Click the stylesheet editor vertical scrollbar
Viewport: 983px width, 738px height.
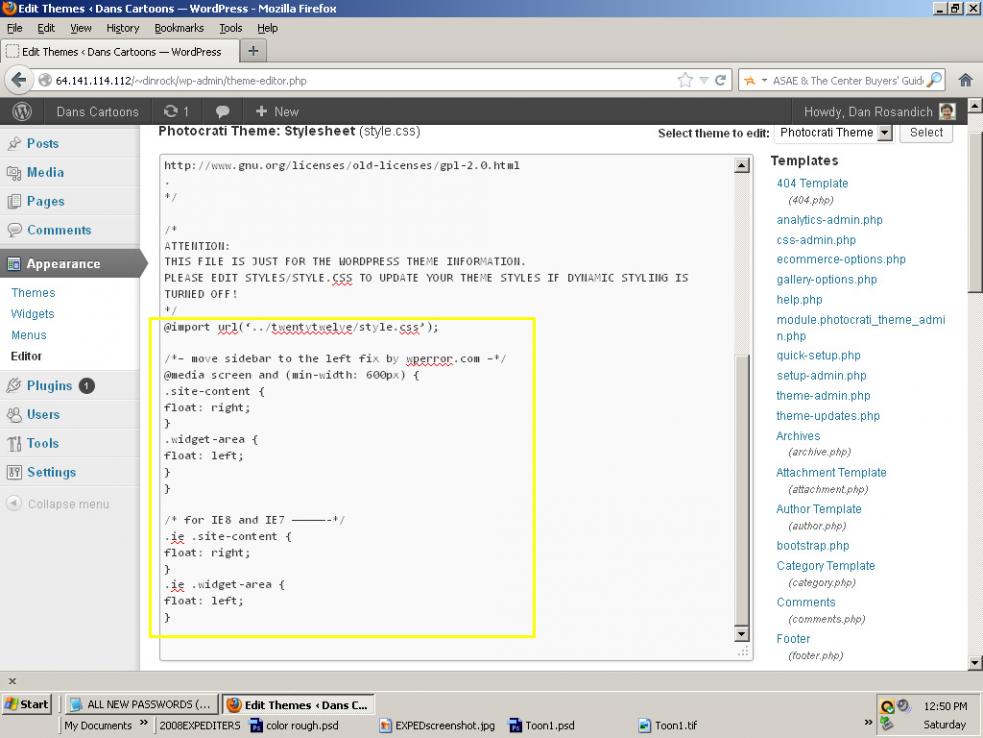tap(741, 400)
